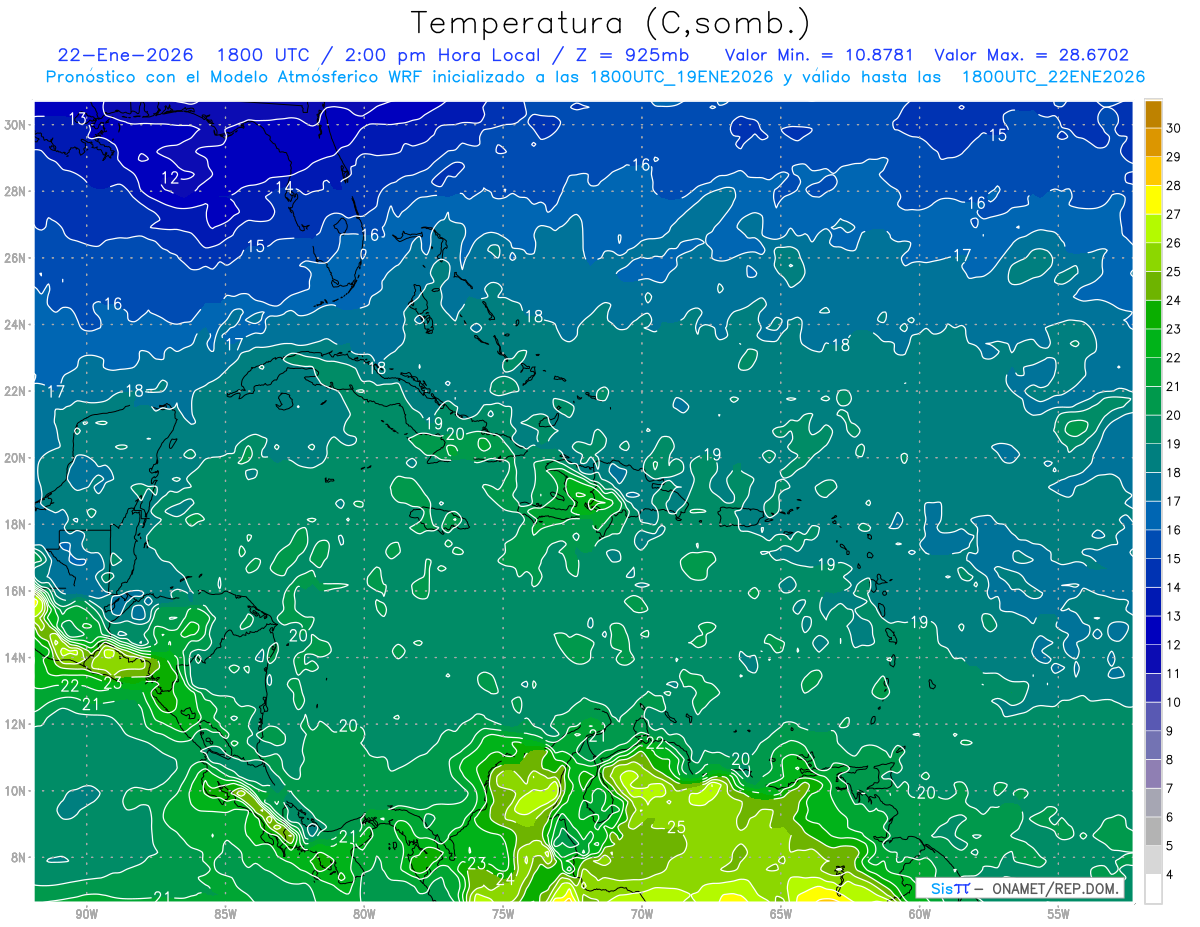Click the '1800UTC_22ENE2026' valid-until timestamp
1200x927 pixels.
[x=1053, y=77]
